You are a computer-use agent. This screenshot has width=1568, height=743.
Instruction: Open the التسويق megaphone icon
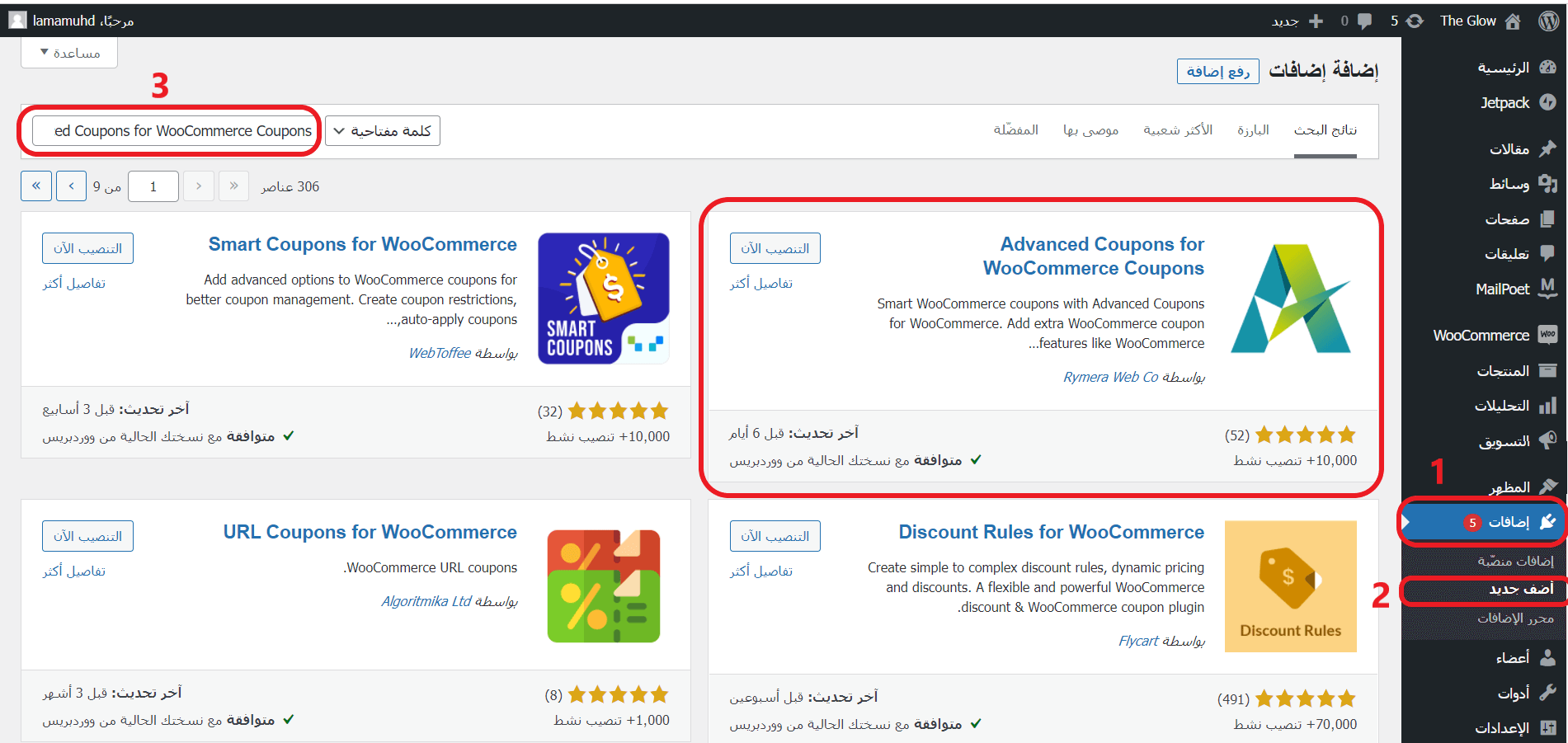click(x=1548, y=440)
